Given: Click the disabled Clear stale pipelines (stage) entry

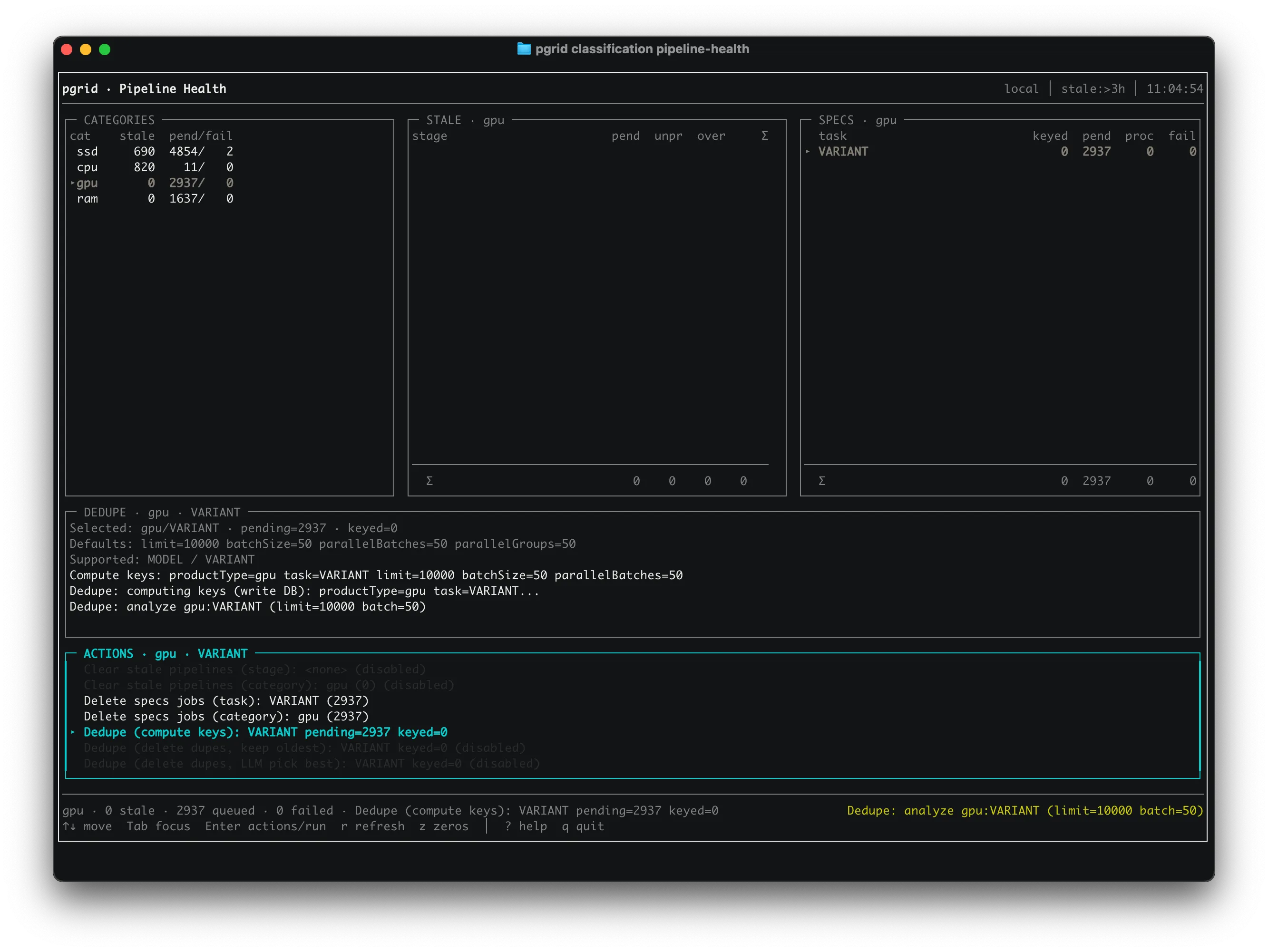Looking at the screenshot, I should click(x=254, y=670).
